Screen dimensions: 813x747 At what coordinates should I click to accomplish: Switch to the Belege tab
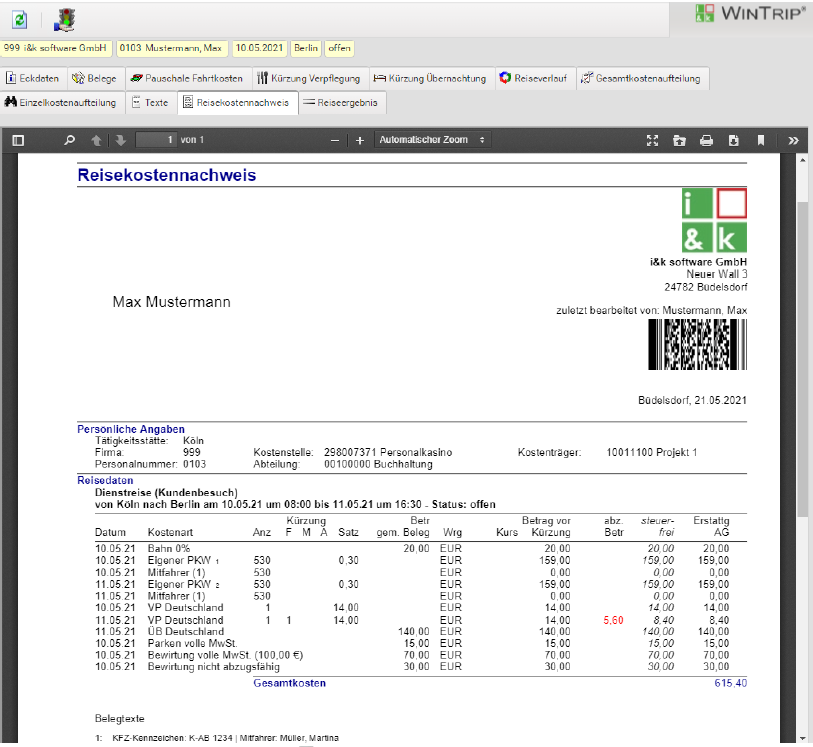95,78
